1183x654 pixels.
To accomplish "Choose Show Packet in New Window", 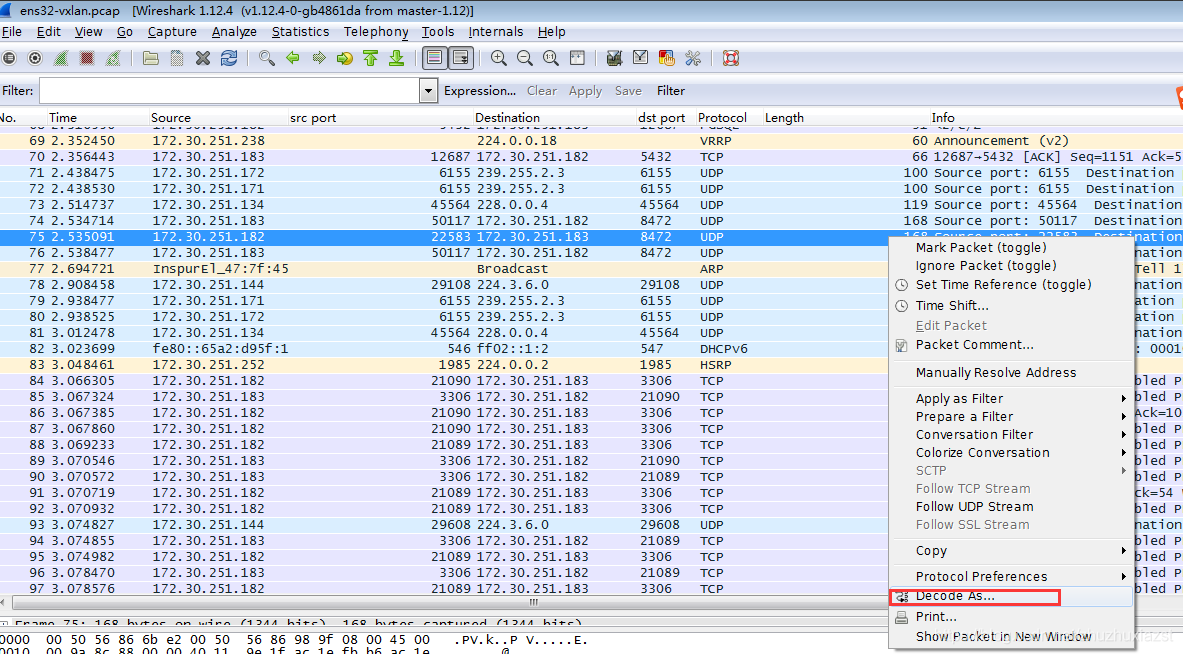I will pyautogui.click(x=1003, y=637).
